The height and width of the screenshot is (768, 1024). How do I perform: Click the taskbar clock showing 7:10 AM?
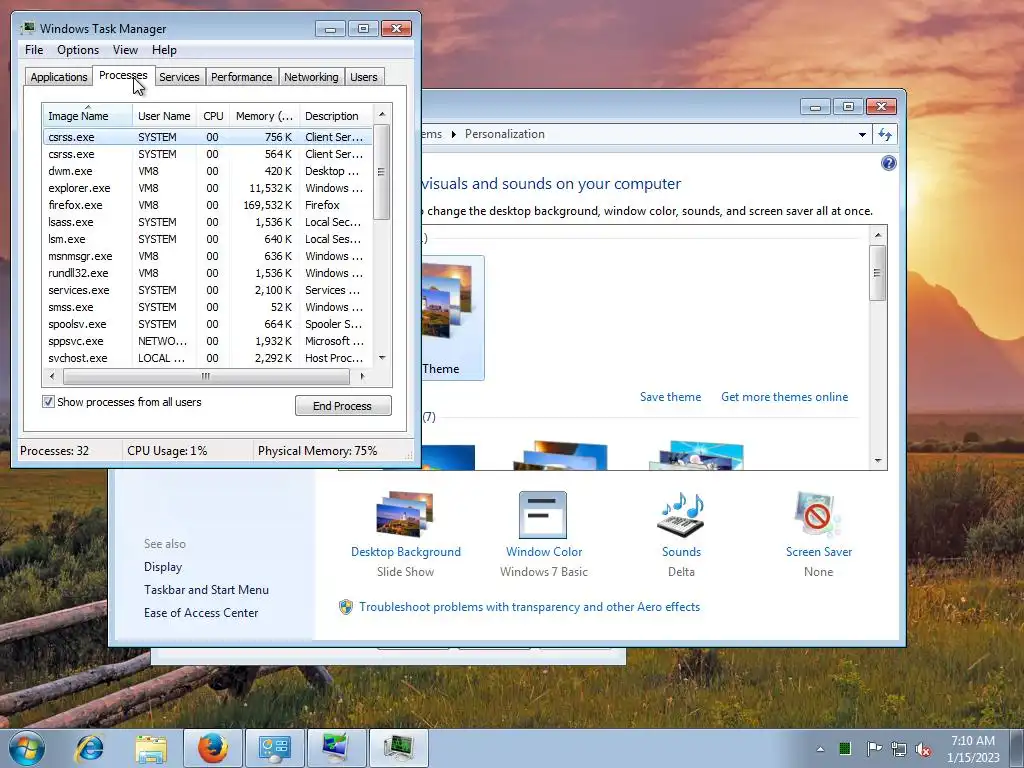[973, 748]
